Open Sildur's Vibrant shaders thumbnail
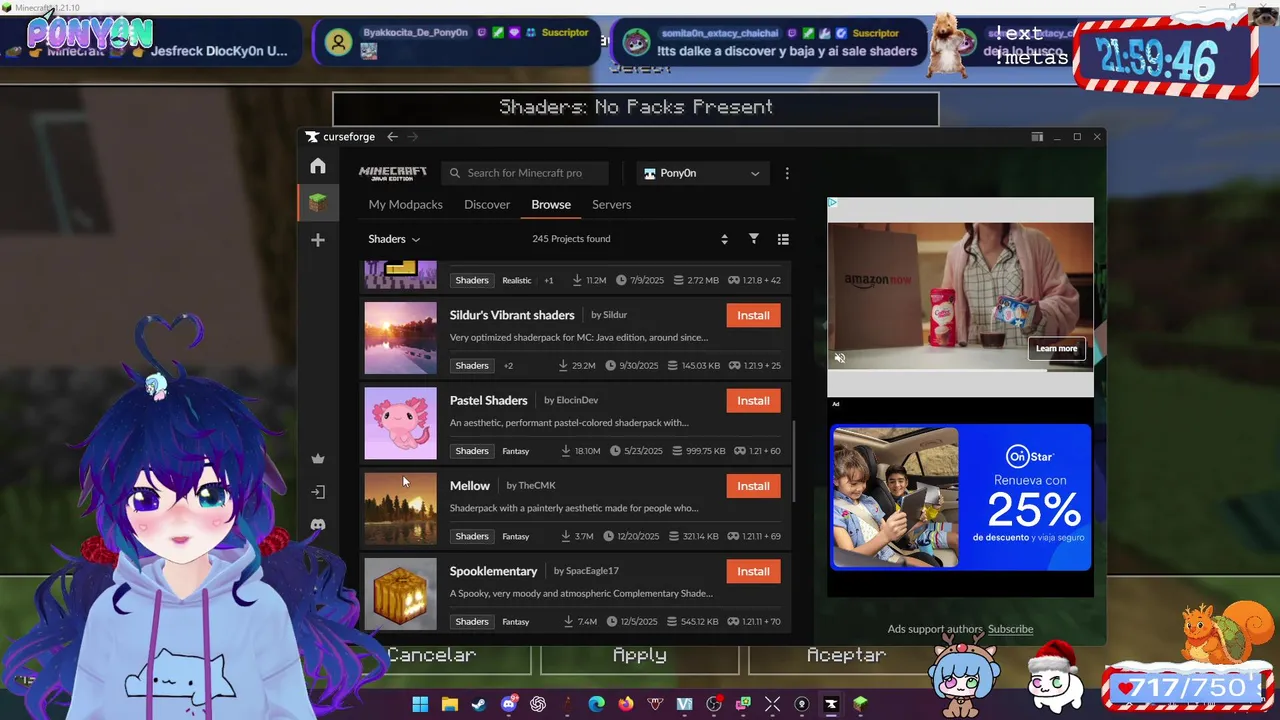This screenshot has width=1280, height=720. pyautogui.click(x=400, y=338)
